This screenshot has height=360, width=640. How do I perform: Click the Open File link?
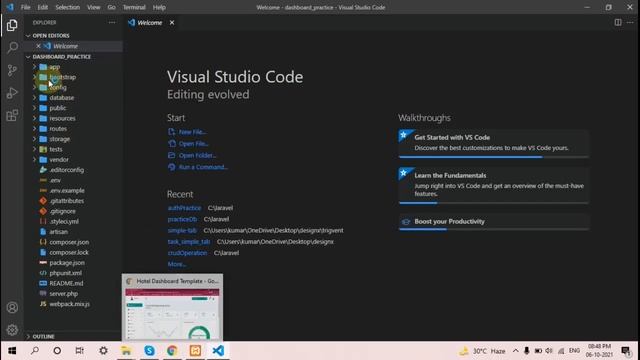tap(193, 144)
